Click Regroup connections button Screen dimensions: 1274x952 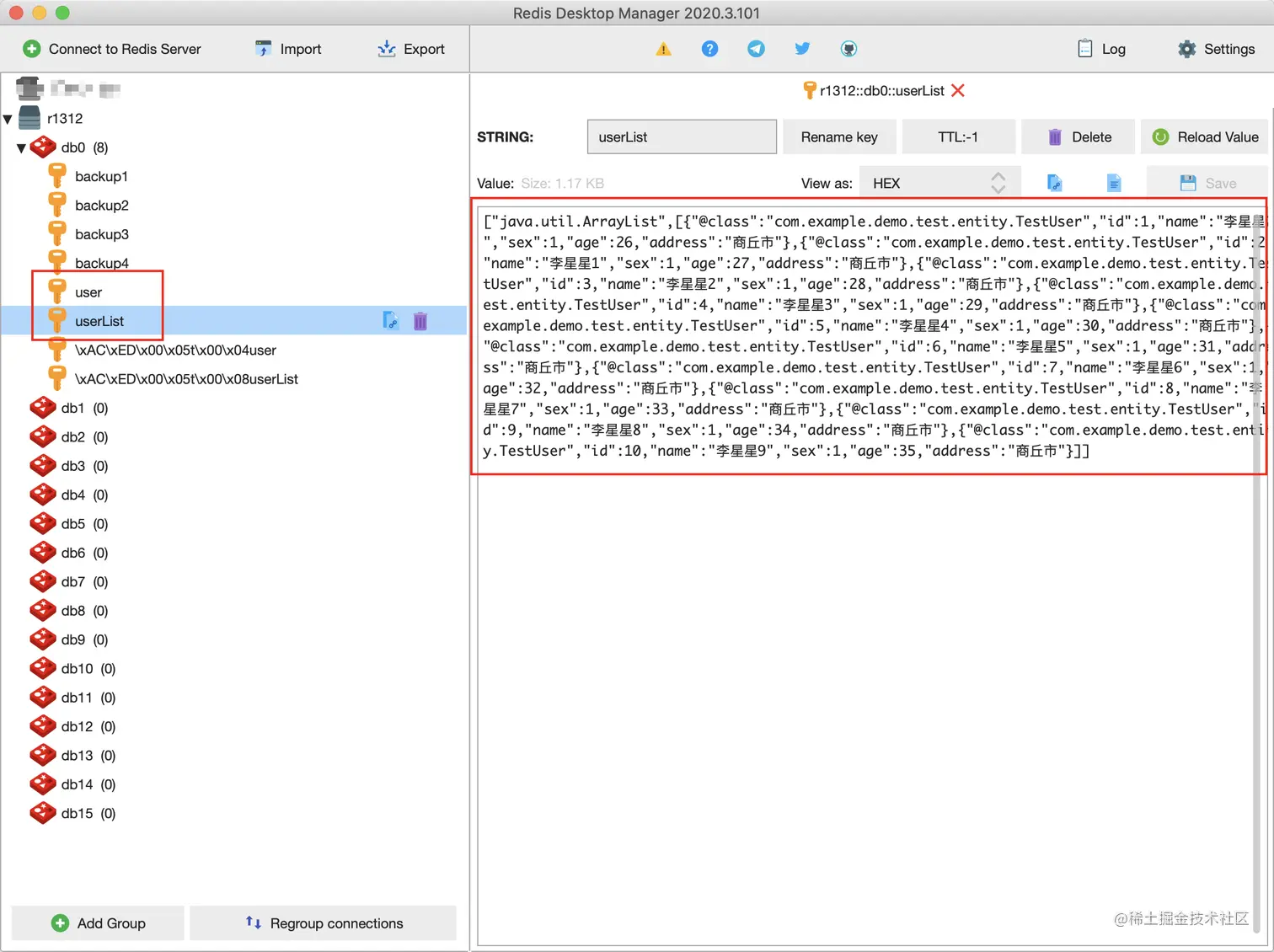324,923
